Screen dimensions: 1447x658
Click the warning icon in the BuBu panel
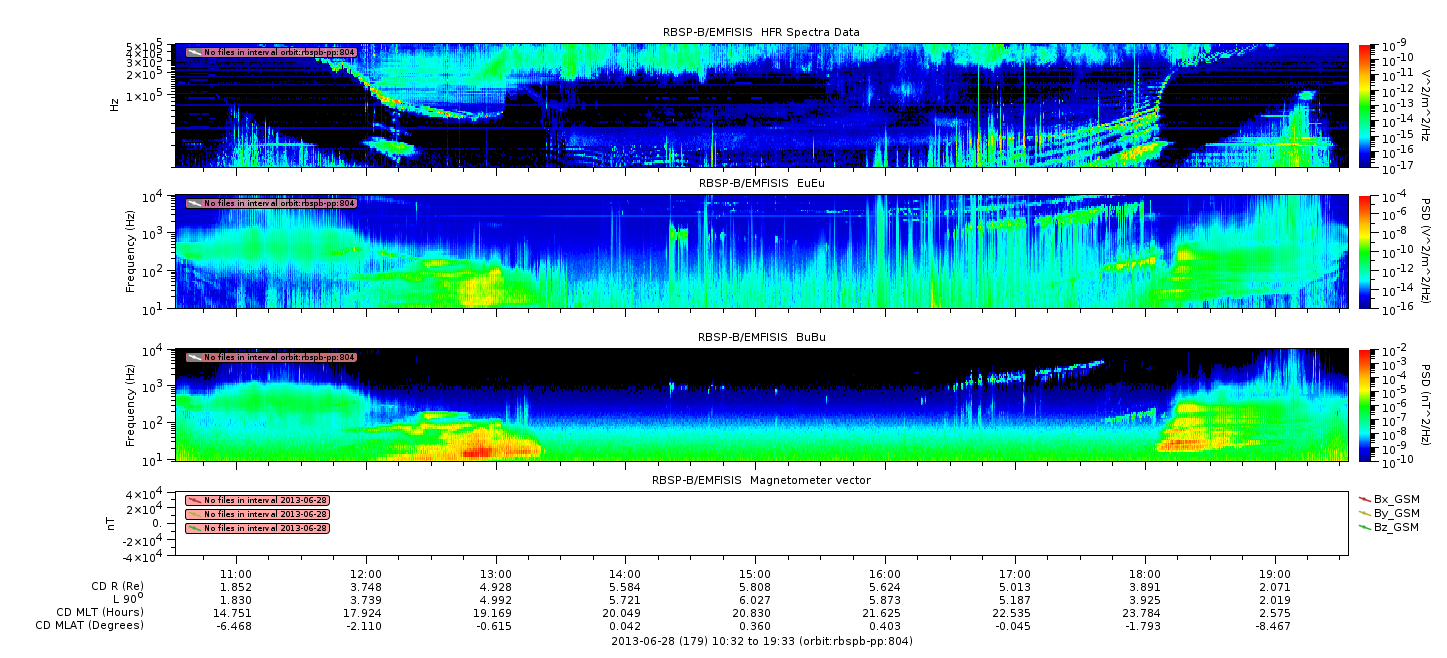(194, 357)
